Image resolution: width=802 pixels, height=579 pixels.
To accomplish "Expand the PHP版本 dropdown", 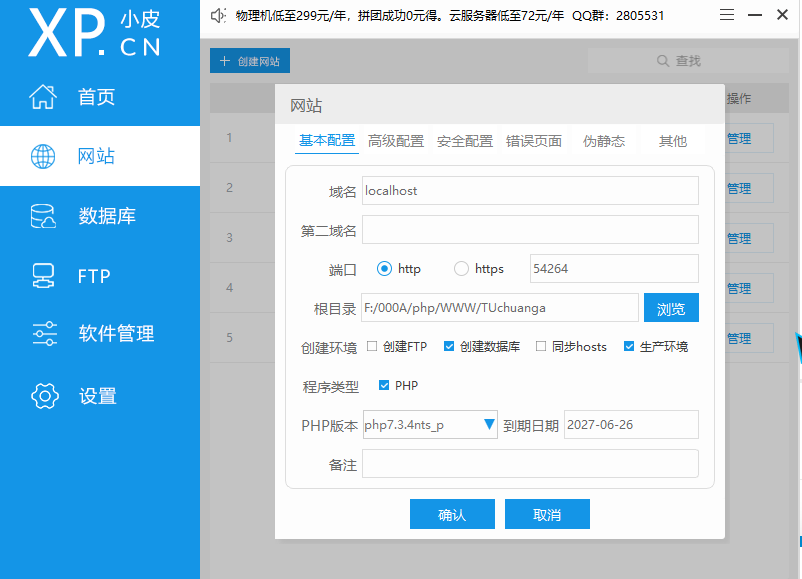I will pos(489,425).
